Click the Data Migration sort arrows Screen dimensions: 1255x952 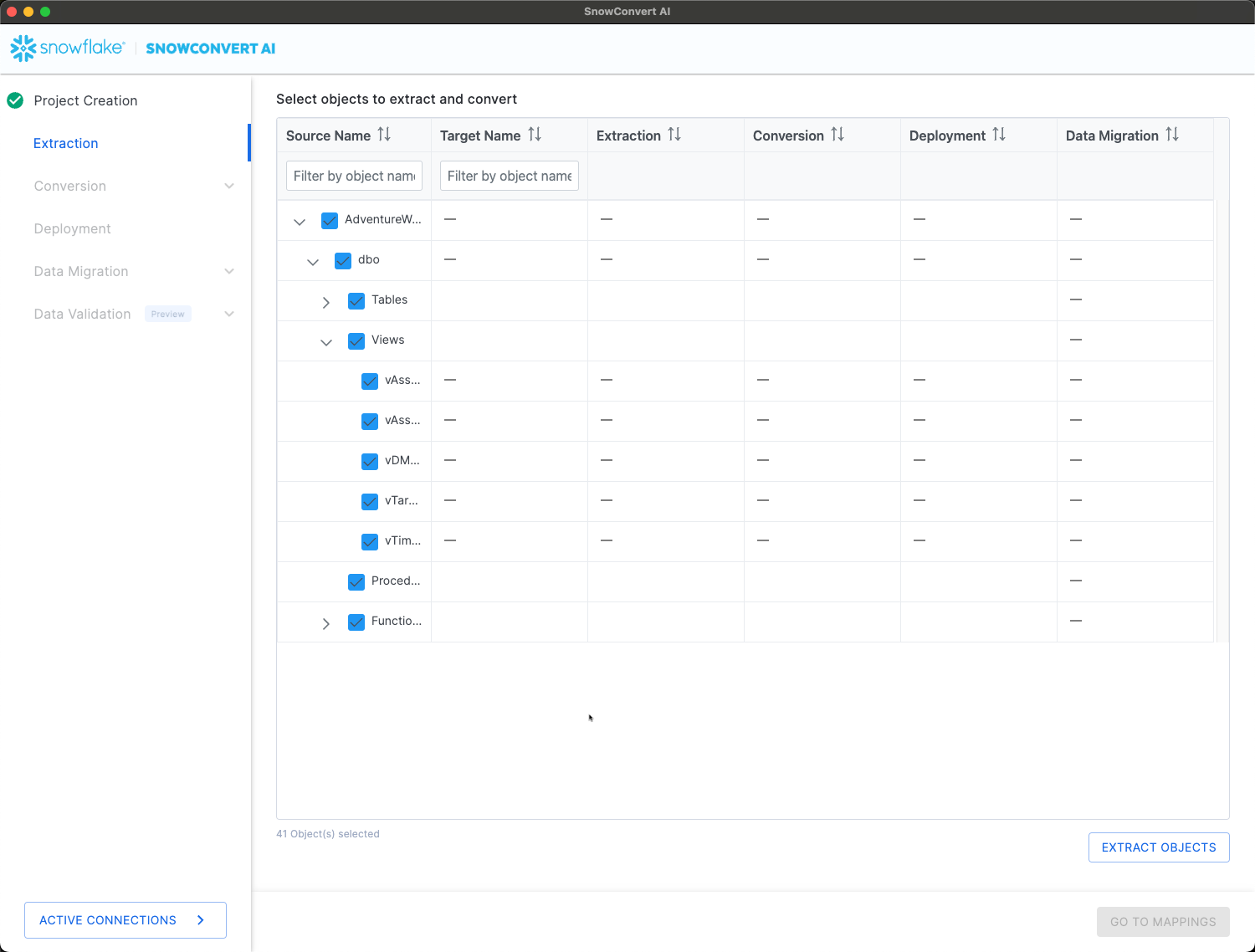[1172, 135]
